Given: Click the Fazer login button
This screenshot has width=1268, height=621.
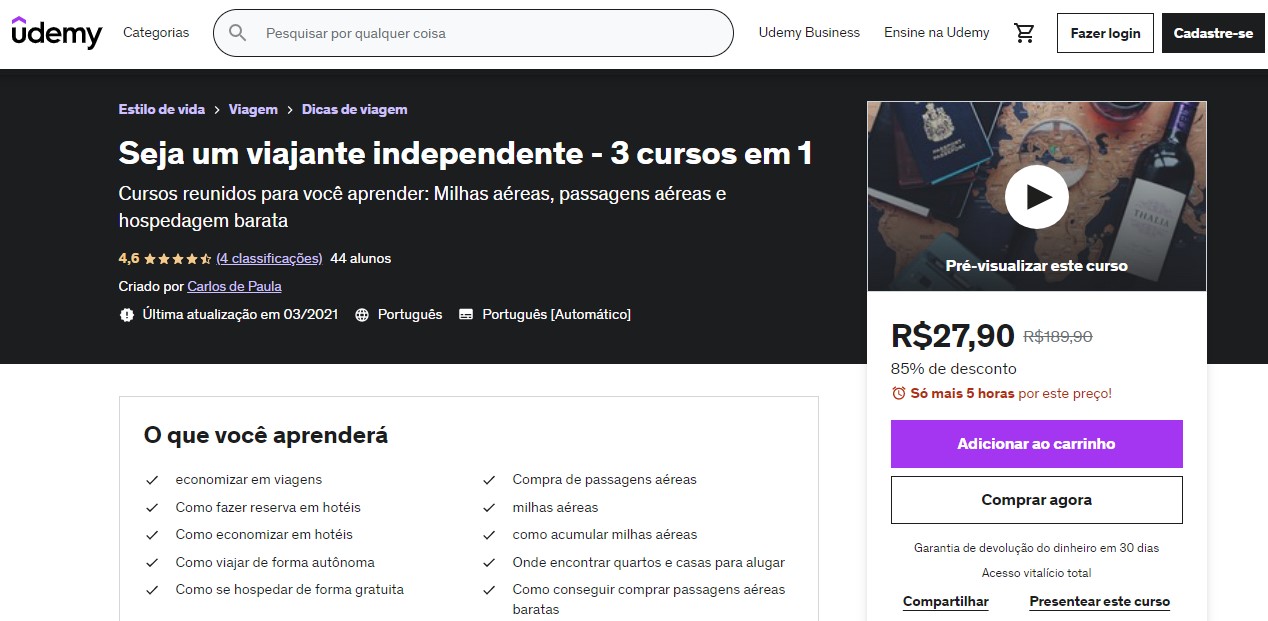Looking at the screenshot, I should point(1105,33).
